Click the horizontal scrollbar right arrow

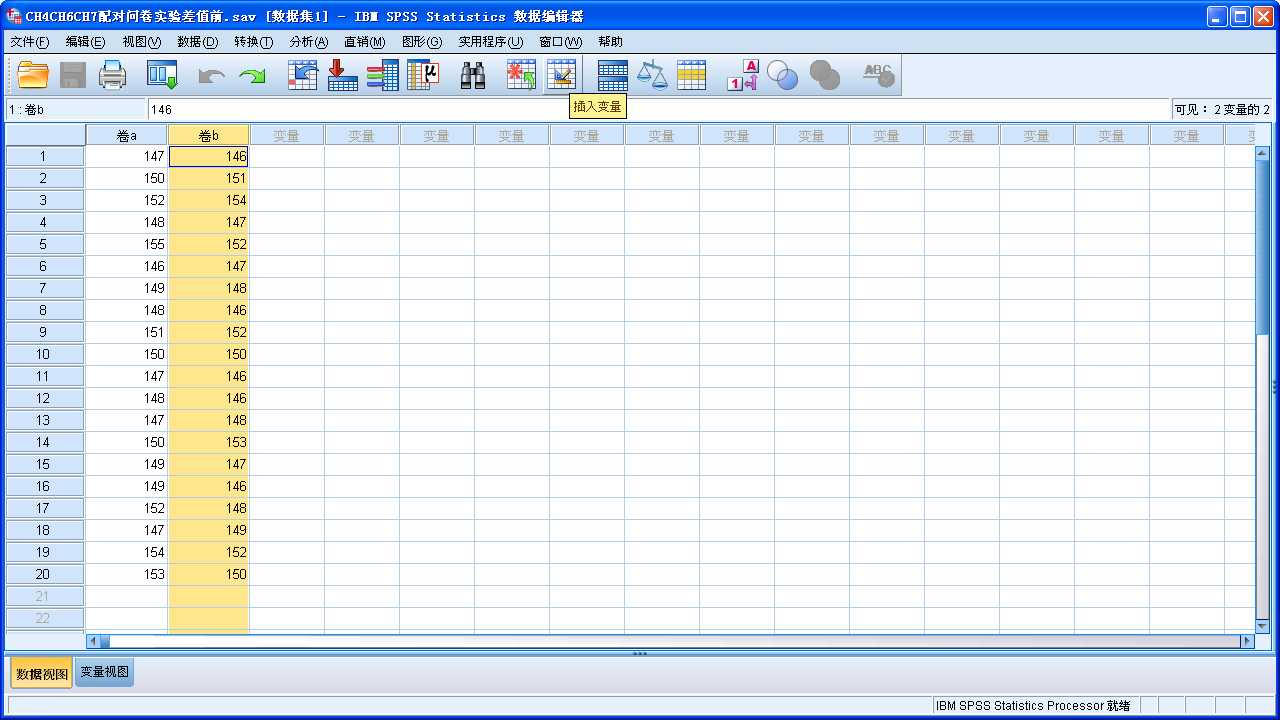tap(1247, 641)
